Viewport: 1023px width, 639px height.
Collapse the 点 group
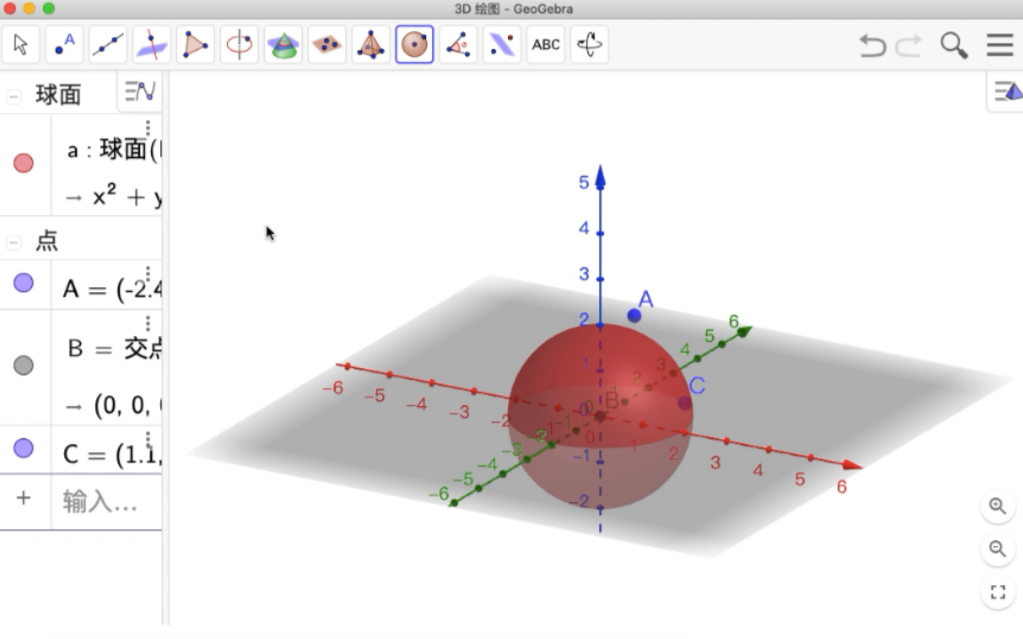point(13,243)
